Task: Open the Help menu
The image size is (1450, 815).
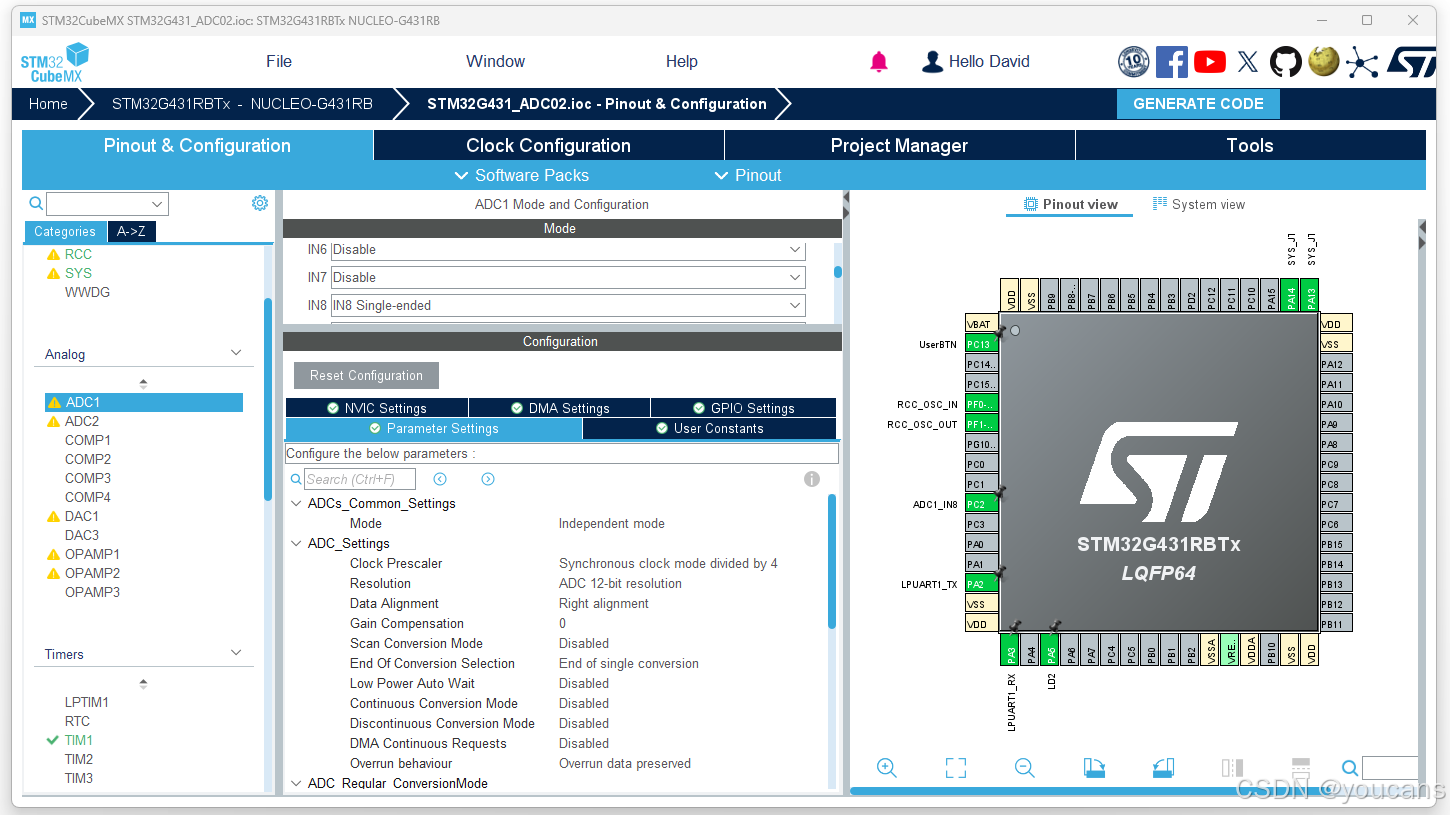Action: [x=682, y=62]
